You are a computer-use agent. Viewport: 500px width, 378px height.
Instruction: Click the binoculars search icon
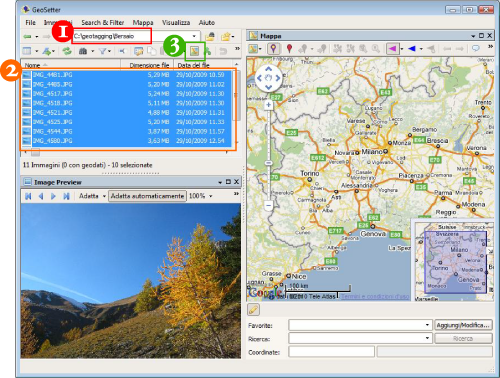click(83, 51)
